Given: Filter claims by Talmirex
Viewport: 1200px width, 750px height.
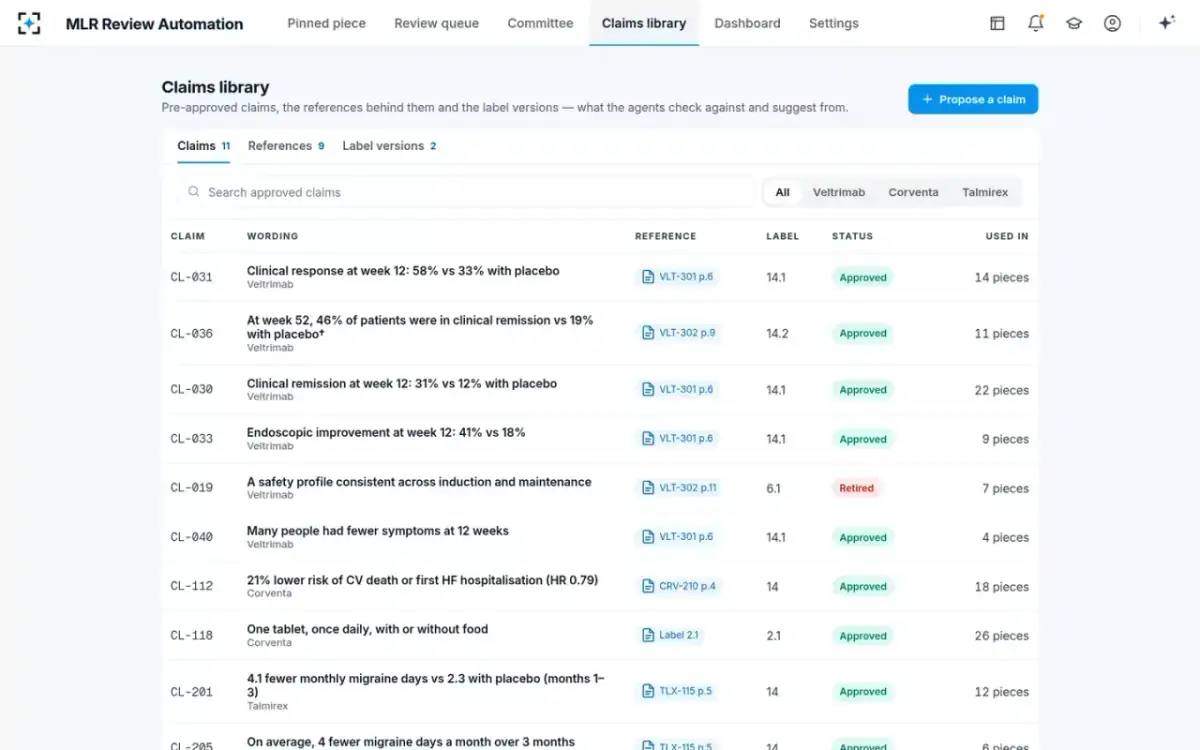Looking at the screenshot, I should 985,192.
